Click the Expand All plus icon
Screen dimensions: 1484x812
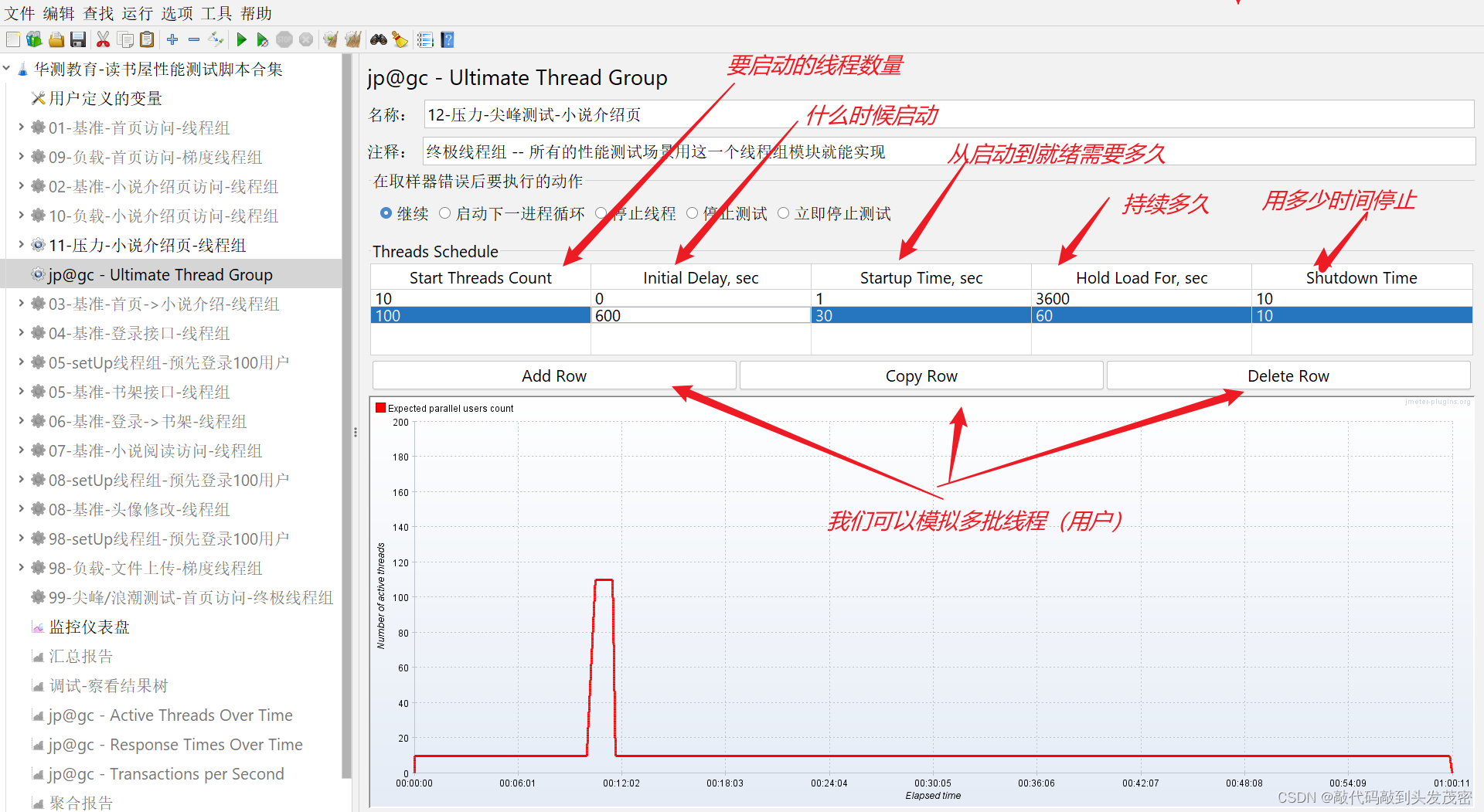tap(172, 39)
